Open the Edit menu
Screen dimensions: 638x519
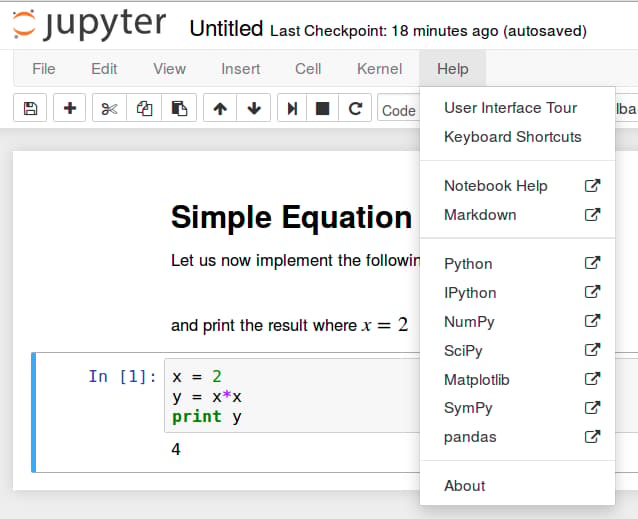104,69
